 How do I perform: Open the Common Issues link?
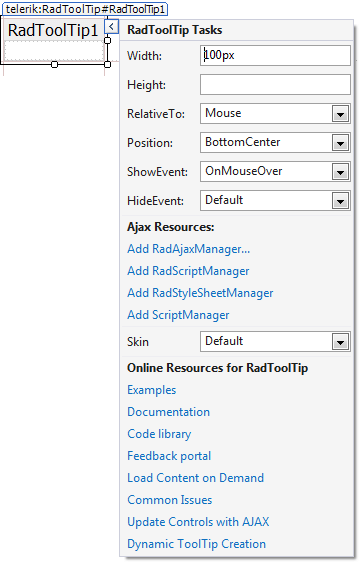[x=169, y=500]
